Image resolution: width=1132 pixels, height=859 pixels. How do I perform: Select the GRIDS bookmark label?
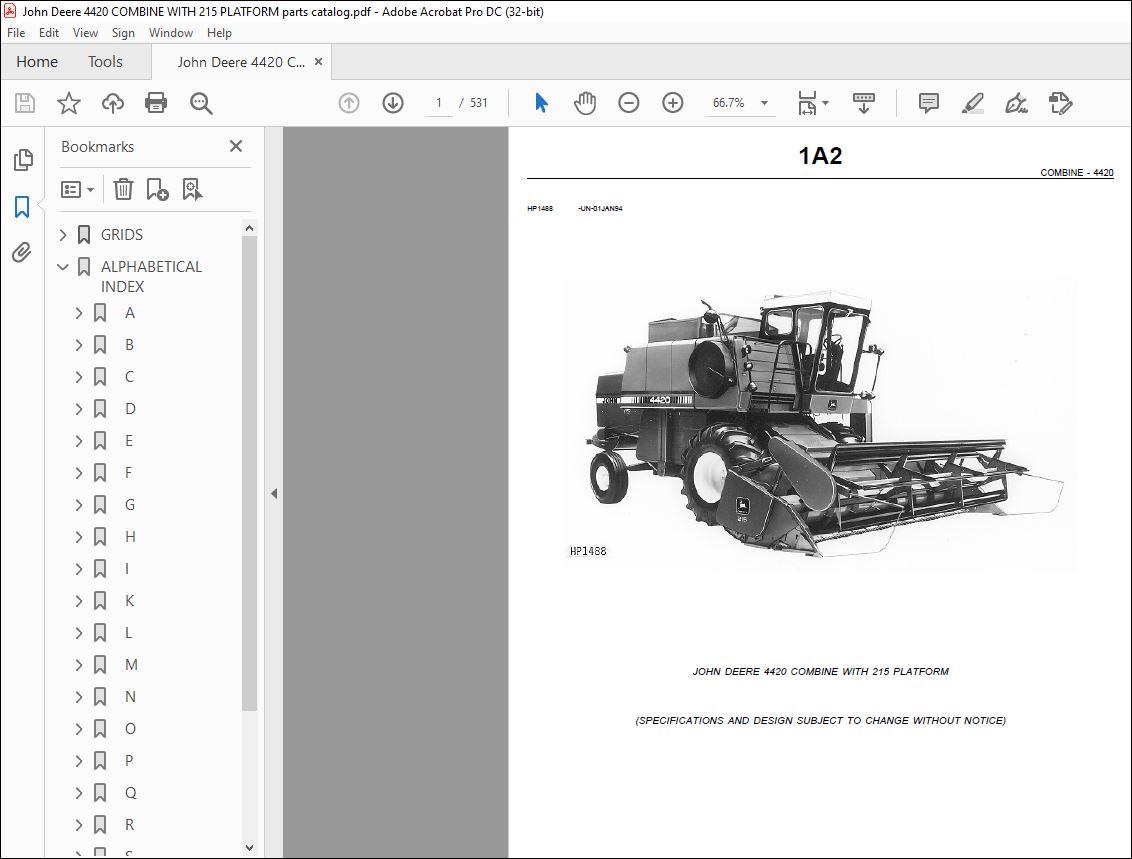point(122,235)
